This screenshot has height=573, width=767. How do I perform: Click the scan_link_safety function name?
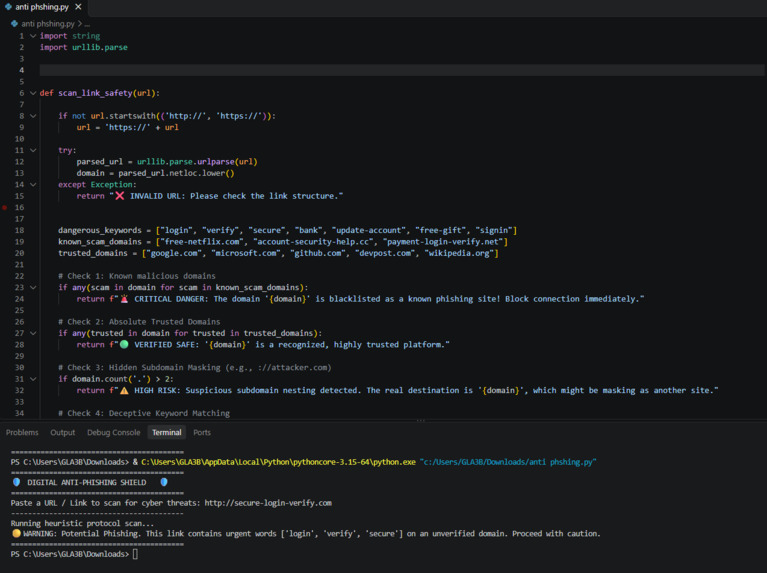pyautogui.click(x=95, y=93)
